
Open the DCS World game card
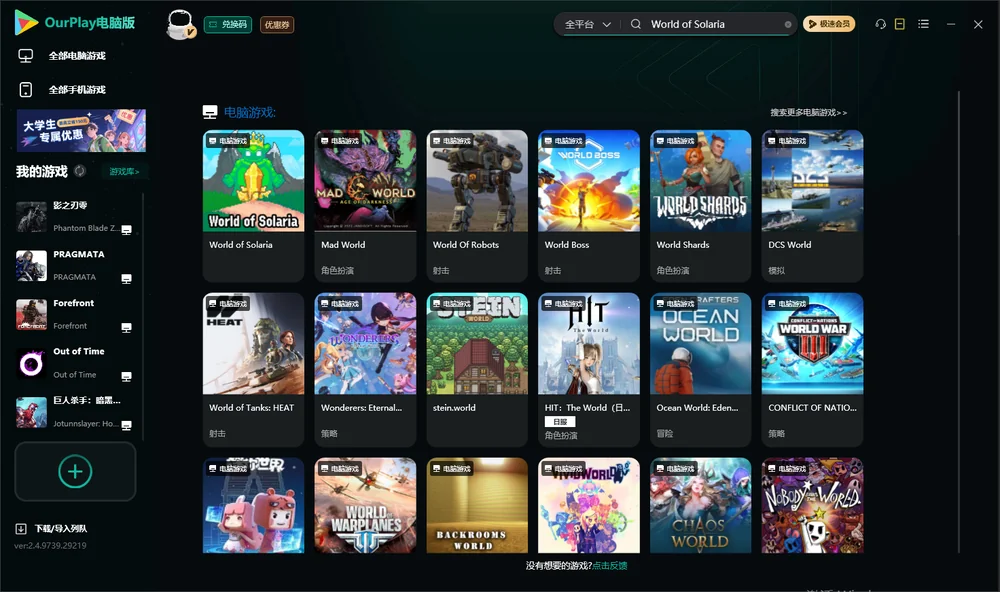(x=812, y=205)
